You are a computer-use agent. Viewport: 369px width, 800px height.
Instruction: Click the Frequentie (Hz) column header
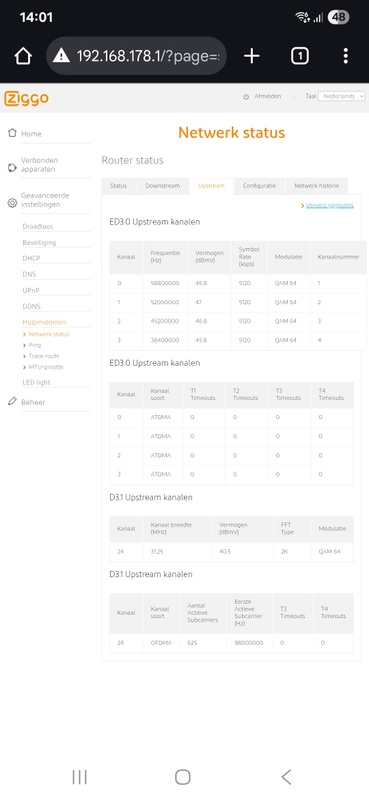click(165, 257)
